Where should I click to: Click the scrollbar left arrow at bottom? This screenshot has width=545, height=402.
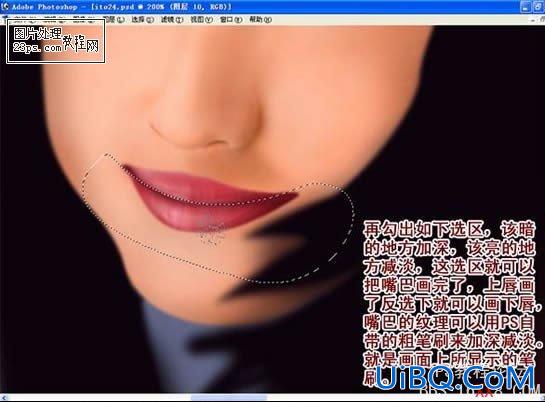[4, 398]
